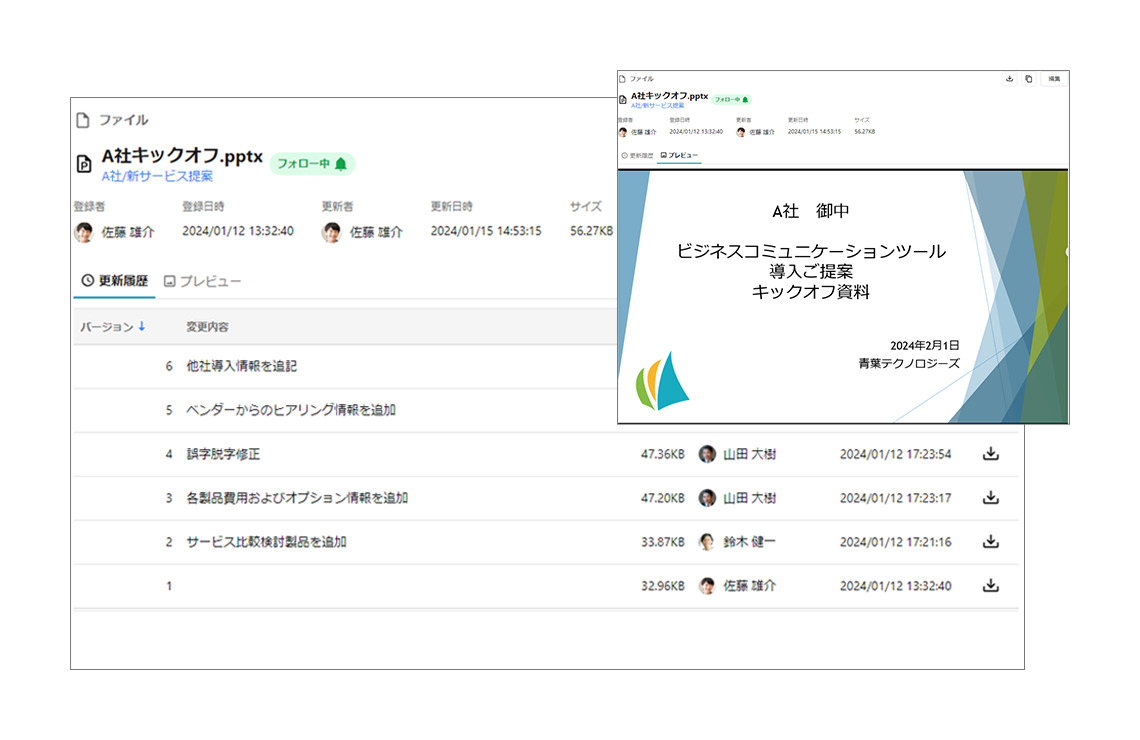The height and width of the screenshot is (740, 1140).
Task: Open the A社/新サービス提案 folder link
Action: point(157,177)
